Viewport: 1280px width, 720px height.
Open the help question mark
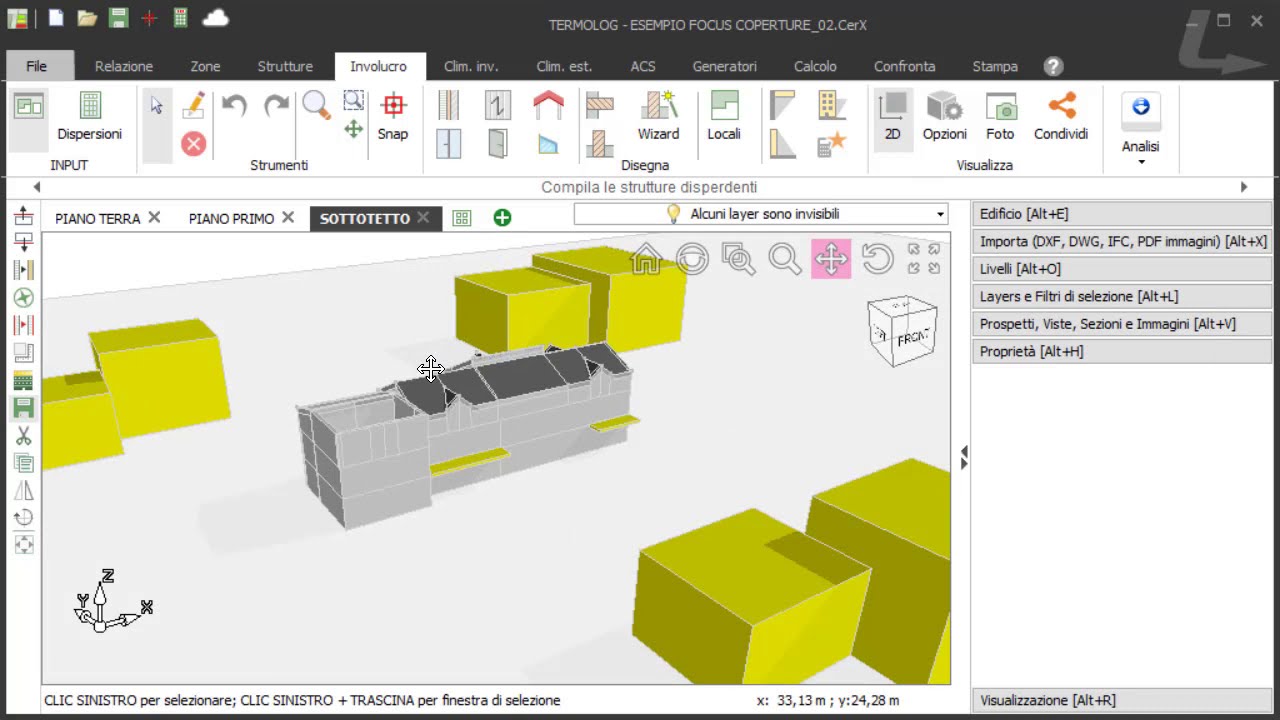[x=1053, y=66]
